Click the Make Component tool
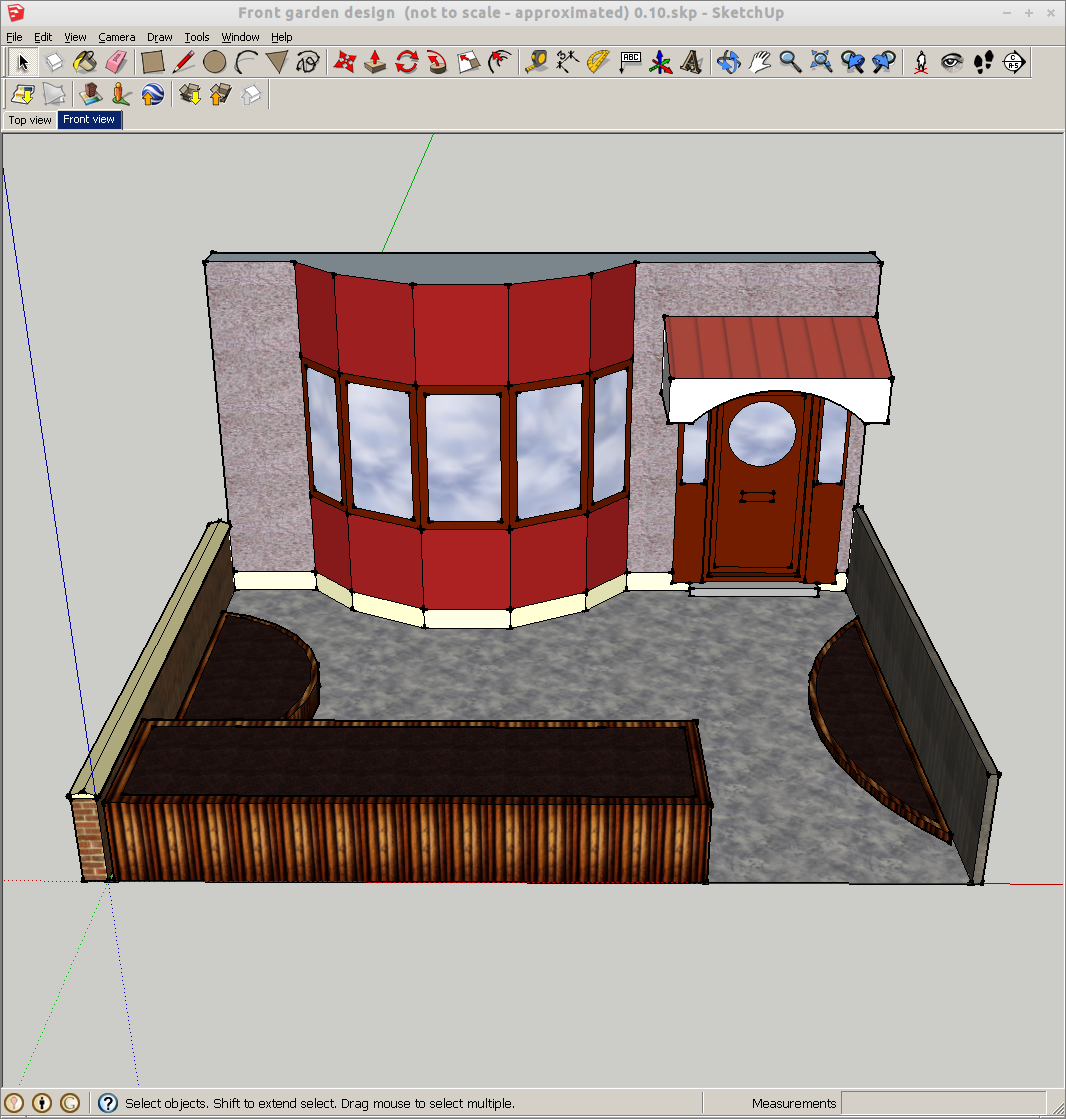Screen dimensions: 1066x1119 (x=54, y=63)
